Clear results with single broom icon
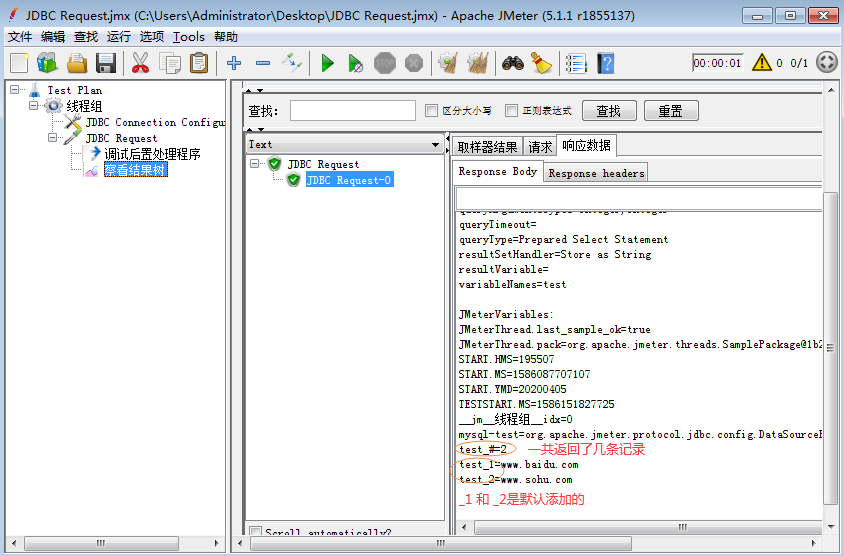 point(448,63)
